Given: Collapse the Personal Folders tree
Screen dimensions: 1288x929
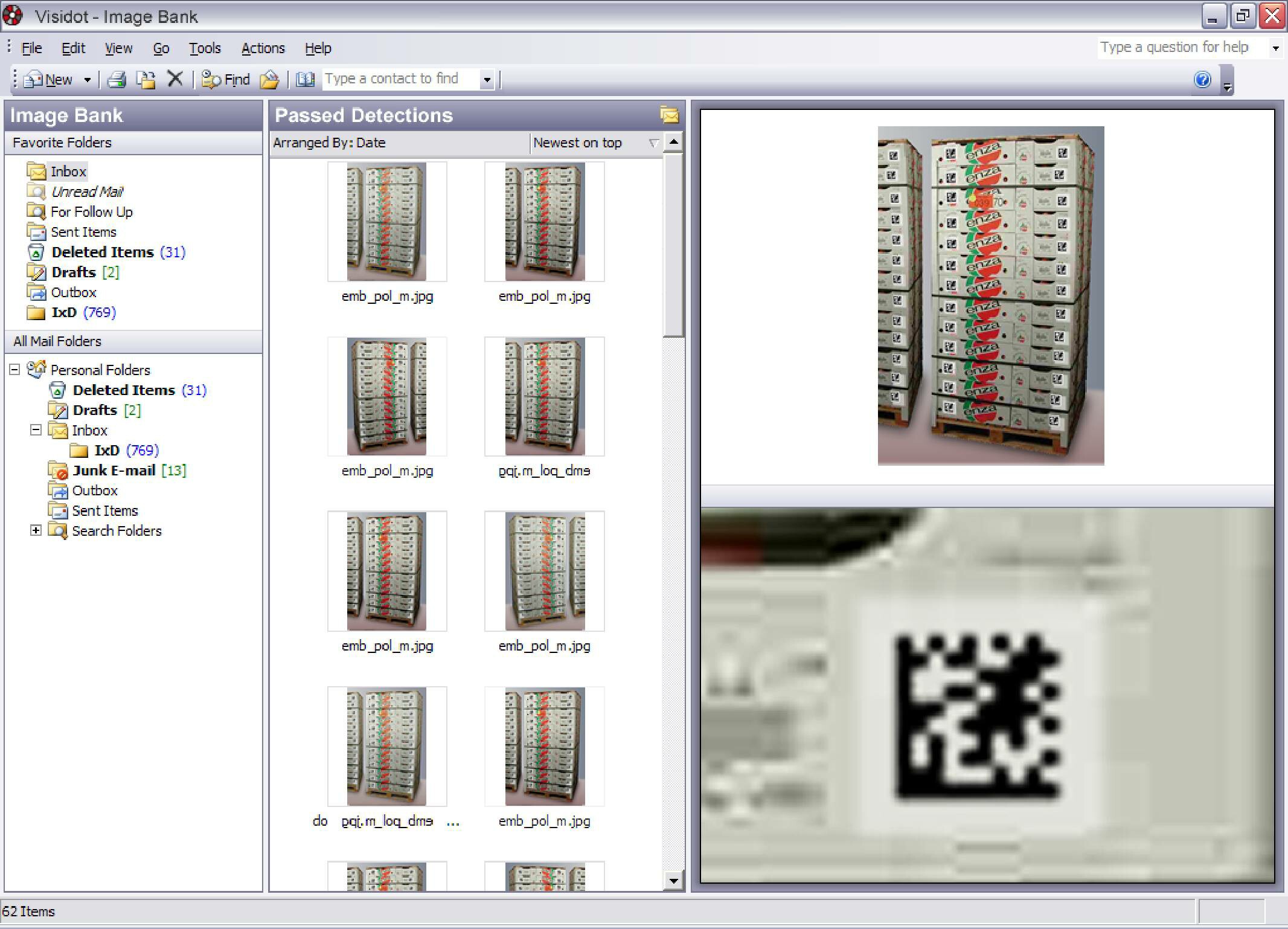Looking at the screenshot, I should 14,369.
